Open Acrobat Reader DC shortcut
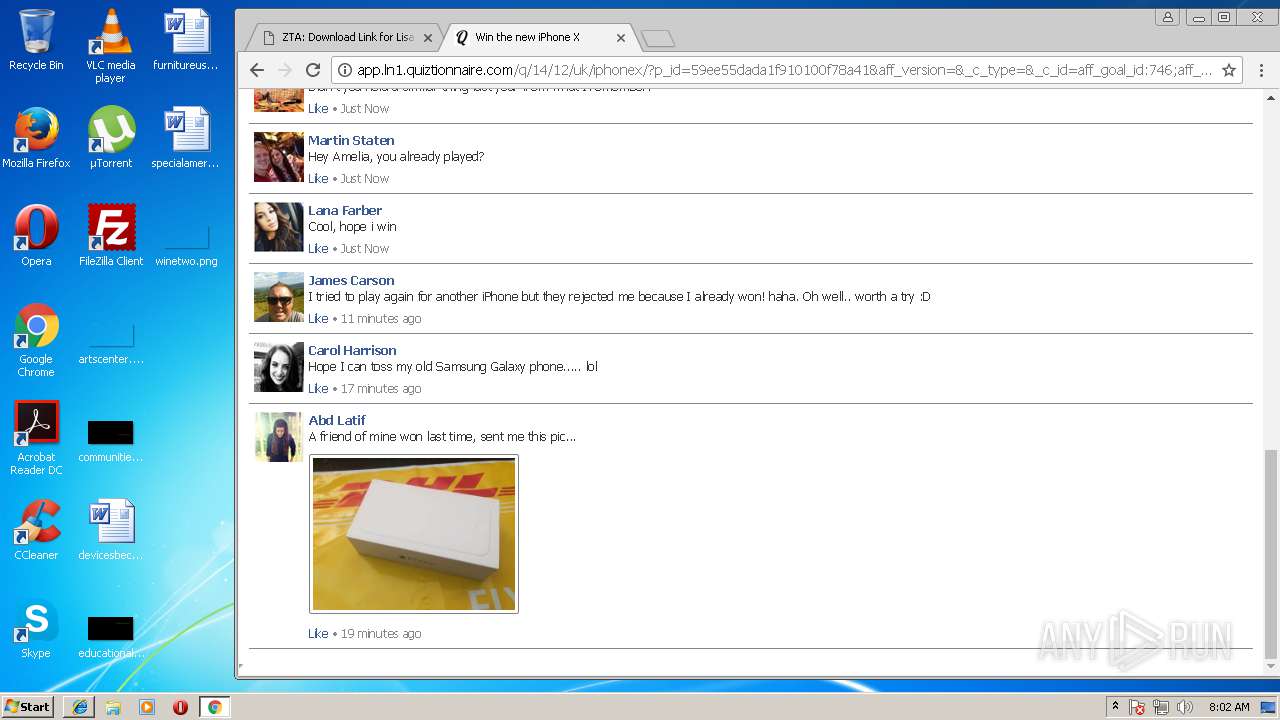The width and height of the screenshot is (1280, 720). pos(36,438)
